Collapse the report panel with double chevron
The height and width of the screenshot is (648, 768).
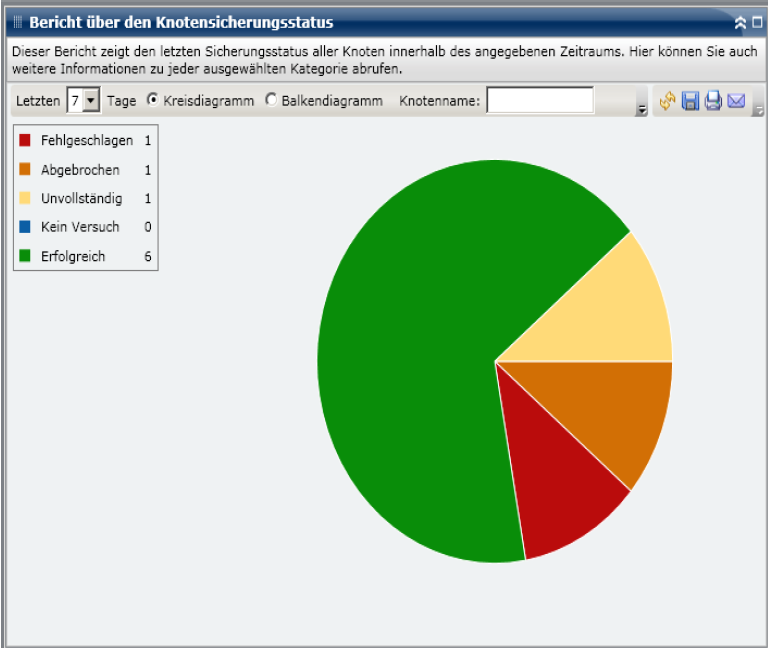pyautogui.click(x=740, y=22)
